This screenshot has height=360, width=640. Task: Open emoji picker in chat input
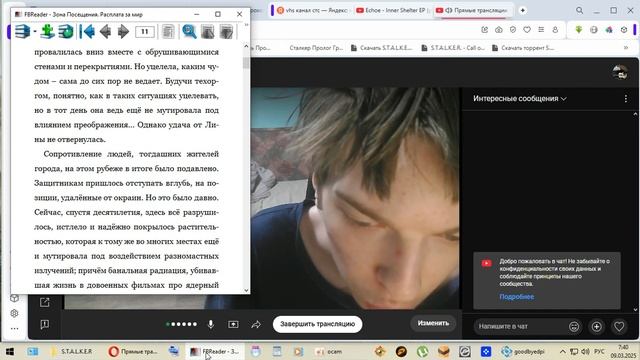[574, 326]
